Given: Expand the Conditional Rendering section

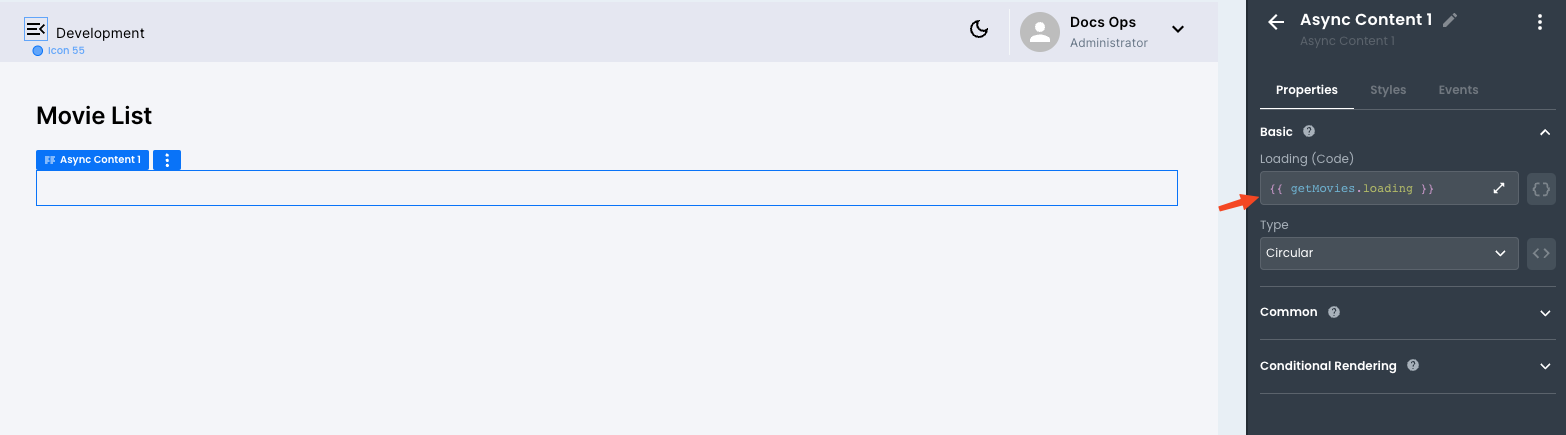Looking at the screenshot, I should pyautogui.click(x=1545, y=366).
